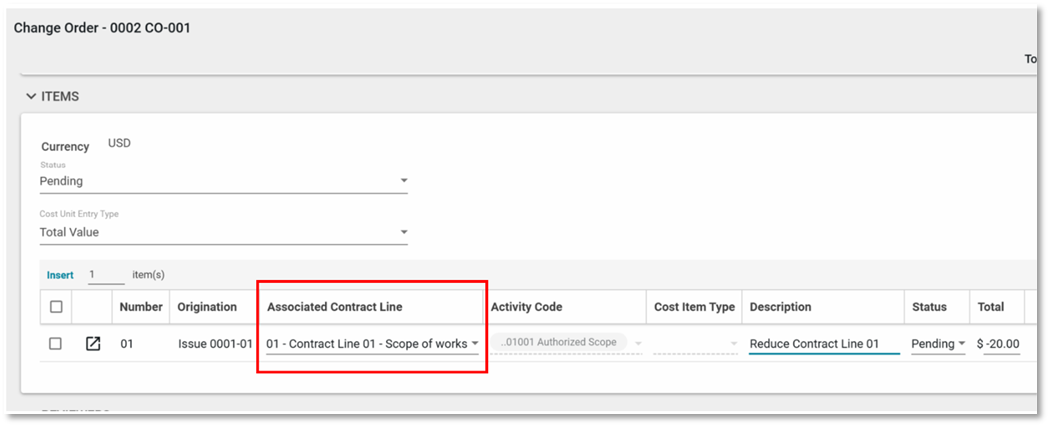Viewport: 1049px width, 426px height.
Task: Open the Cost Item Type dropdown
Action: pos(733,344)
